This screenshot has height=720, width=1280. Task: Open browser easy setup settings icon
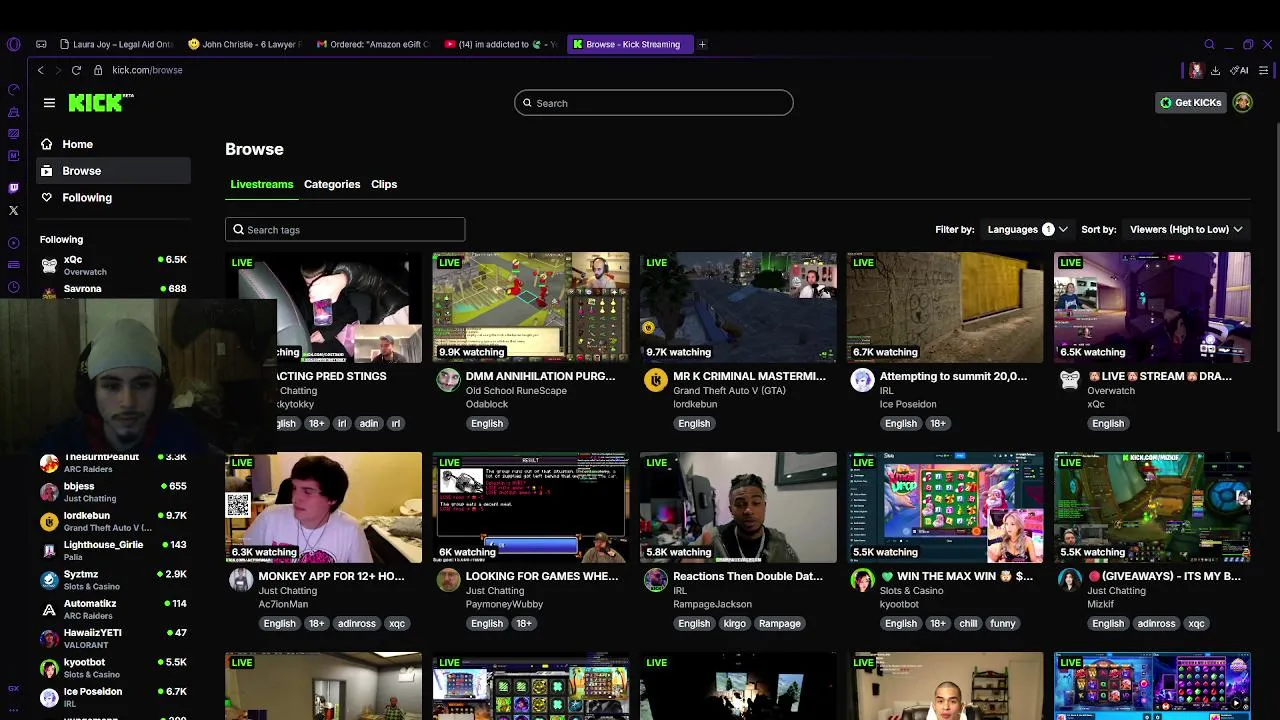pos(1264,70)
